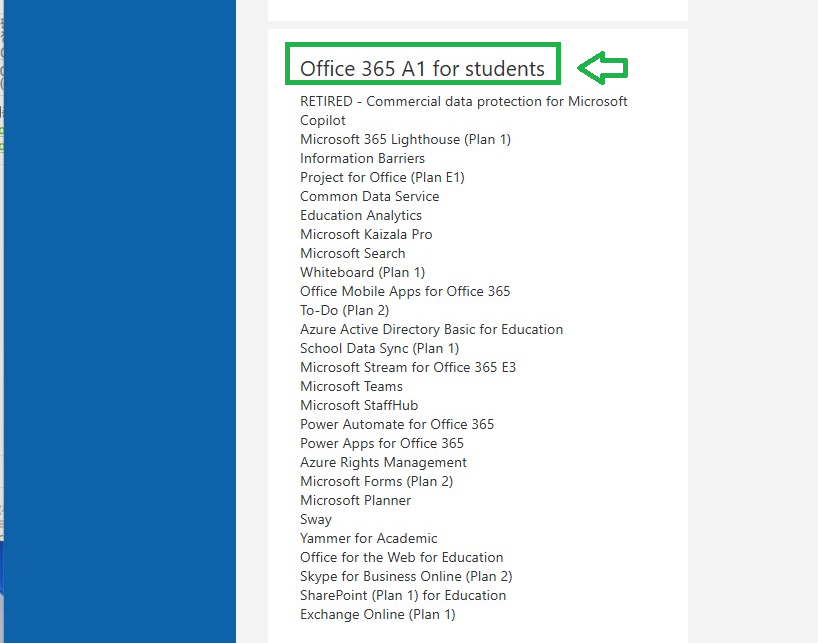Click the 'Whiteboard (Plan 1)' entry

pyautogui.click(x=362, y=272)
